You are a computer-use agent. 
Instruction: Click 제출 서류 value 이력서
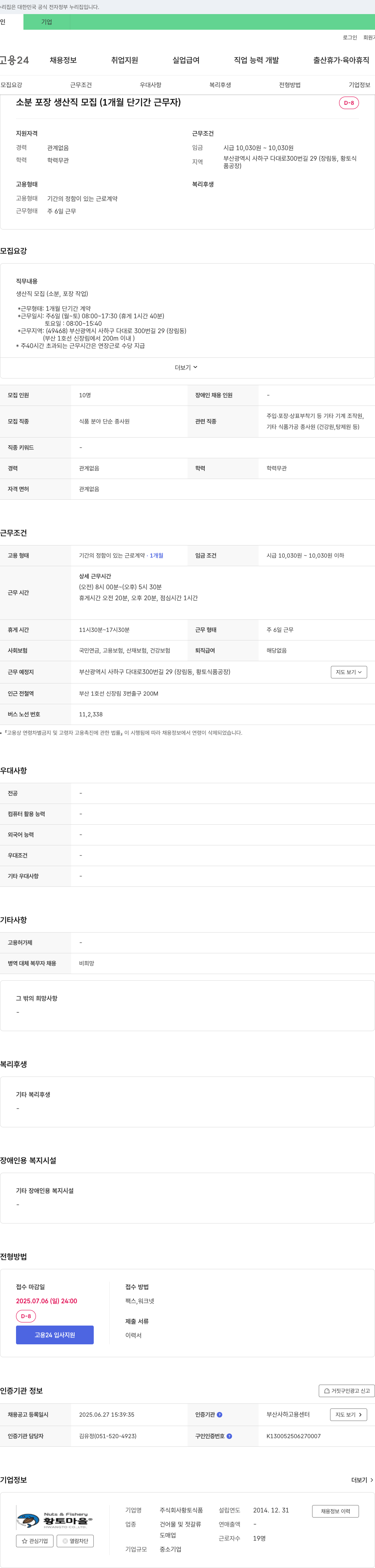(133, 1335)
